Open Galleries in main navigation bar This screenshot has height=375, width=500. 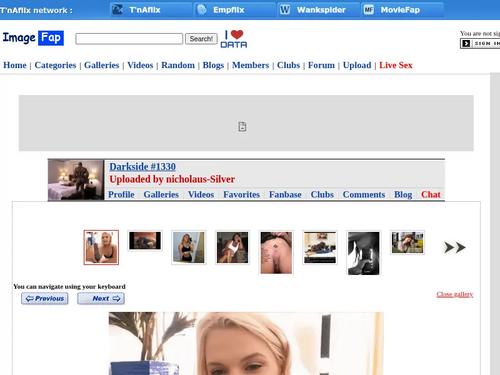101,65
